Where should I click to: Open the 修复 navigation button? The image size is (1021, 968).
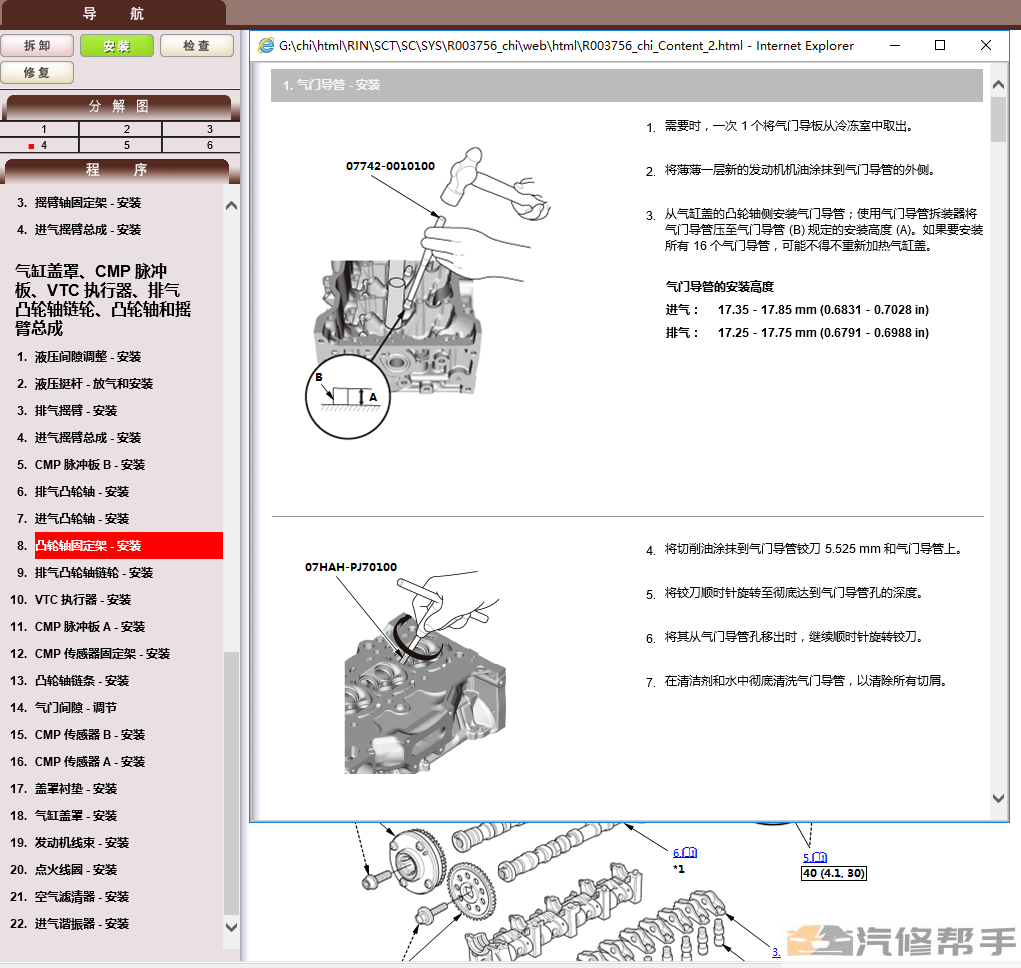[x=37, y=72]
